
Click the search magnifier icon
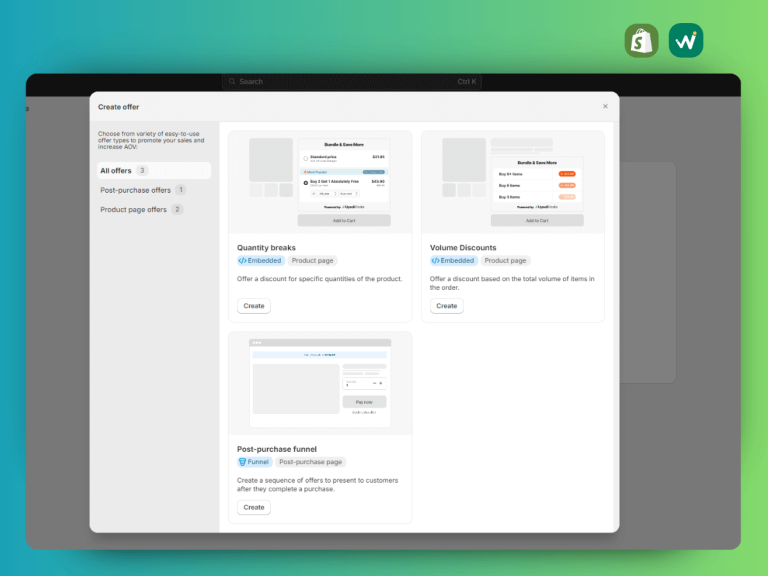pos(232,81)
